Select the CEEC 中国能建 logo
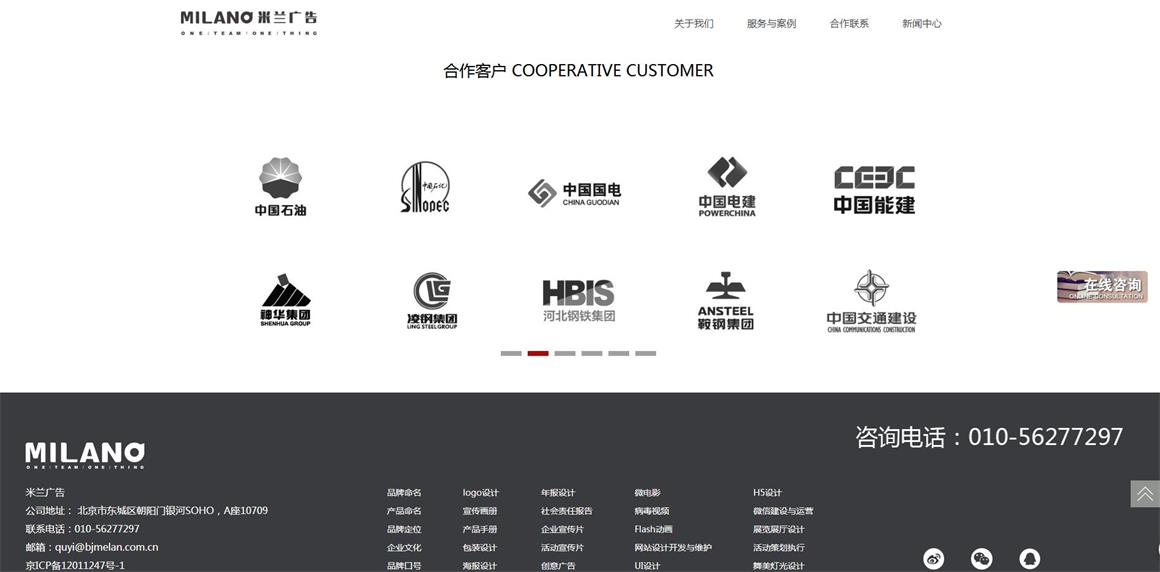 pyautogui.click(x=874, y=189)
